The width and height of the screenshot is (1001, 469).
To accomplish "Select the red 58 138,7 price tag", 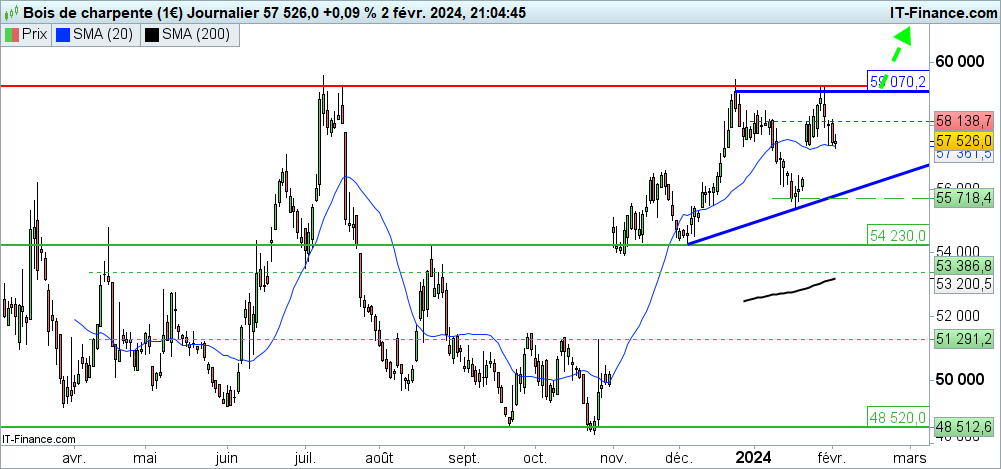I will coord(963,121).
